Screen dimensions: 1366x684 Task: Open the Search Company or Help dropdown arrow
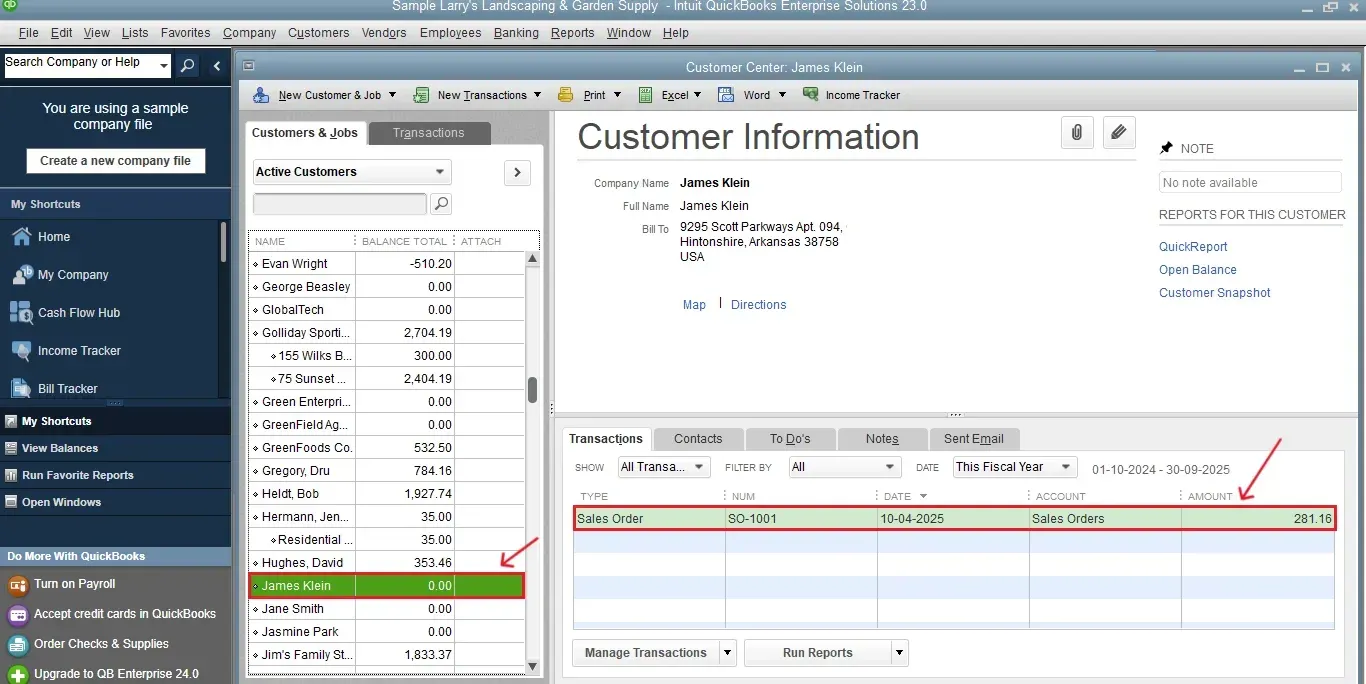164,66
